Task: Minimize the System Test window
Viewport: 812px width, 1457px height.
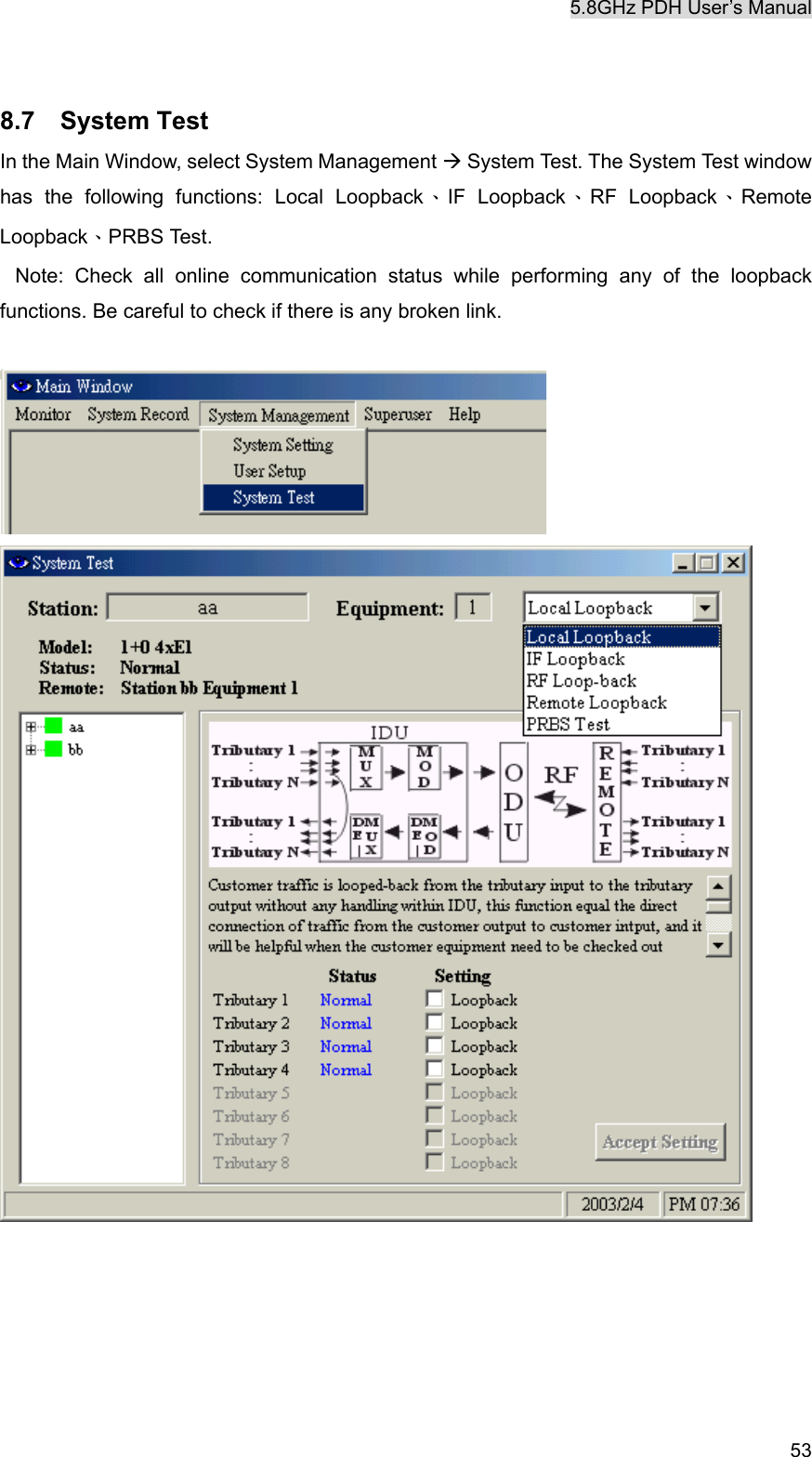Action: [683, 563]
